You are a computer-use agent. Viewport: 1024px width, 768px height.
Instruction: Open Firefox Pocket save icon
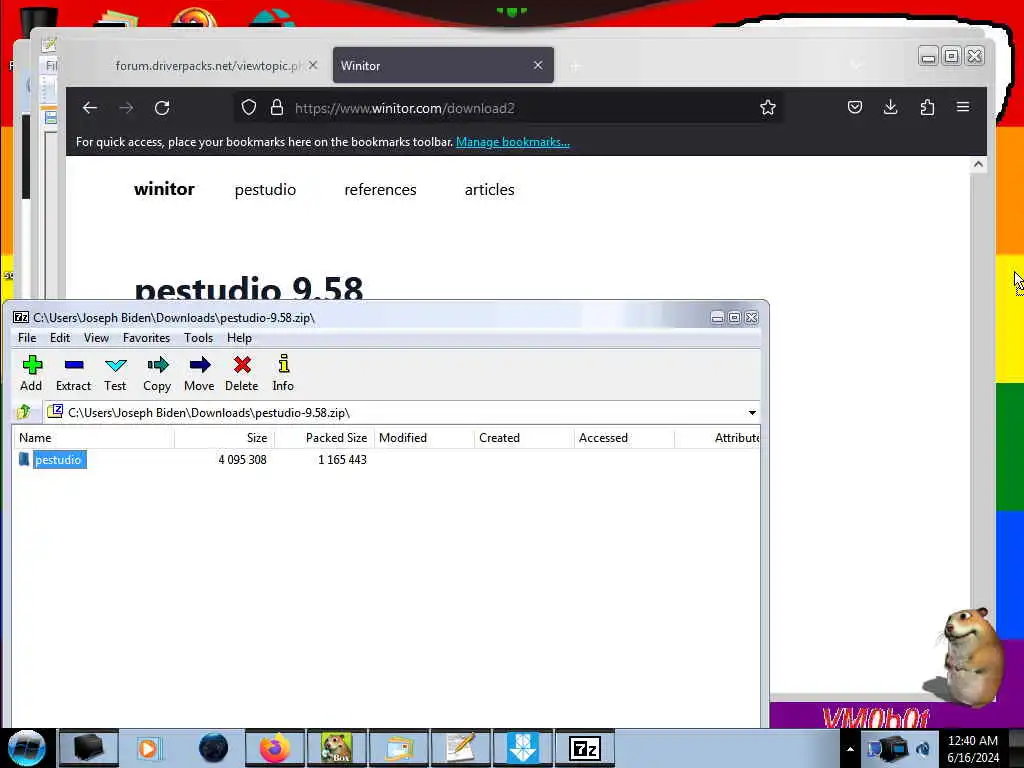(855, 107)
